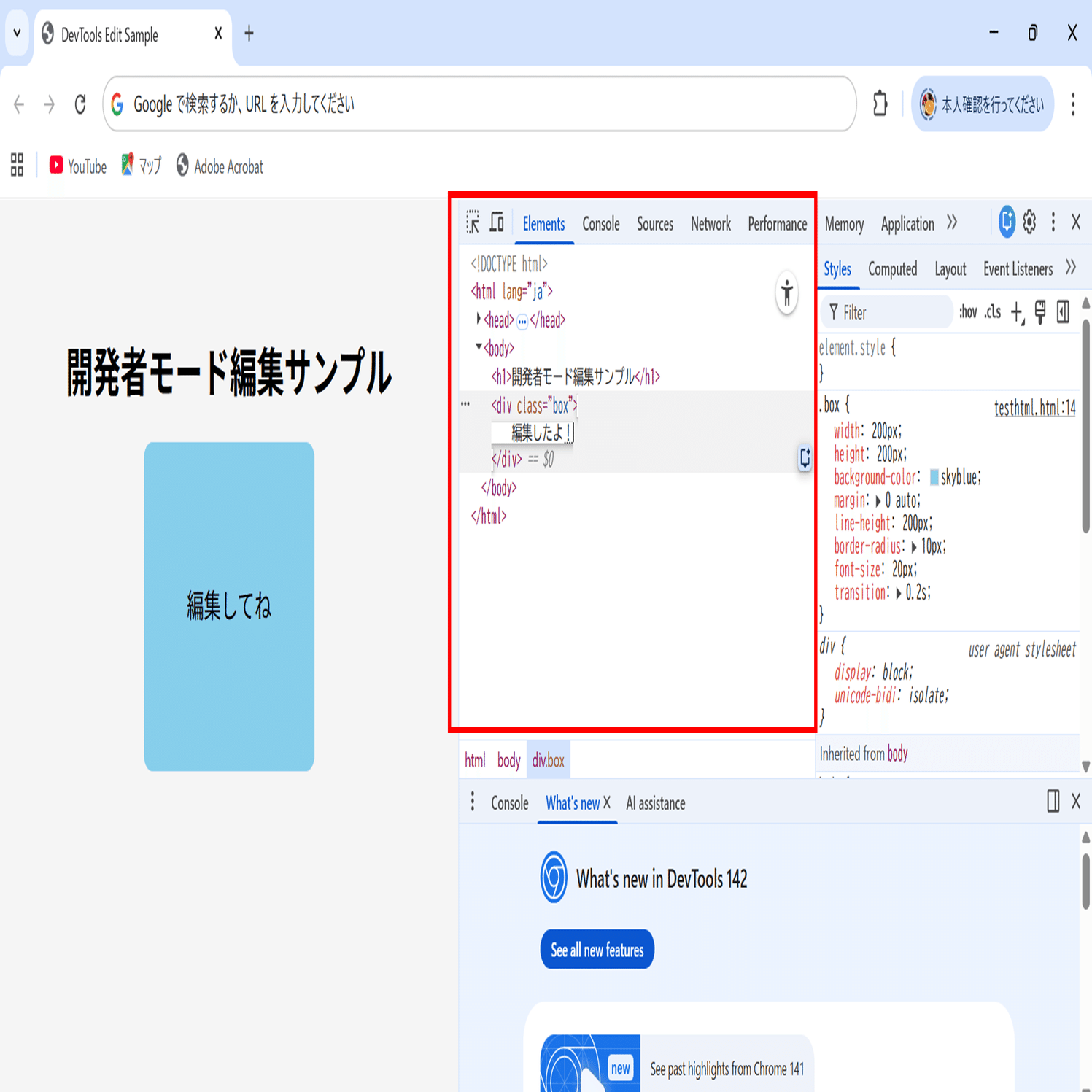Click the computed styles sidebar toggle icon

(x=1062, y=312)
